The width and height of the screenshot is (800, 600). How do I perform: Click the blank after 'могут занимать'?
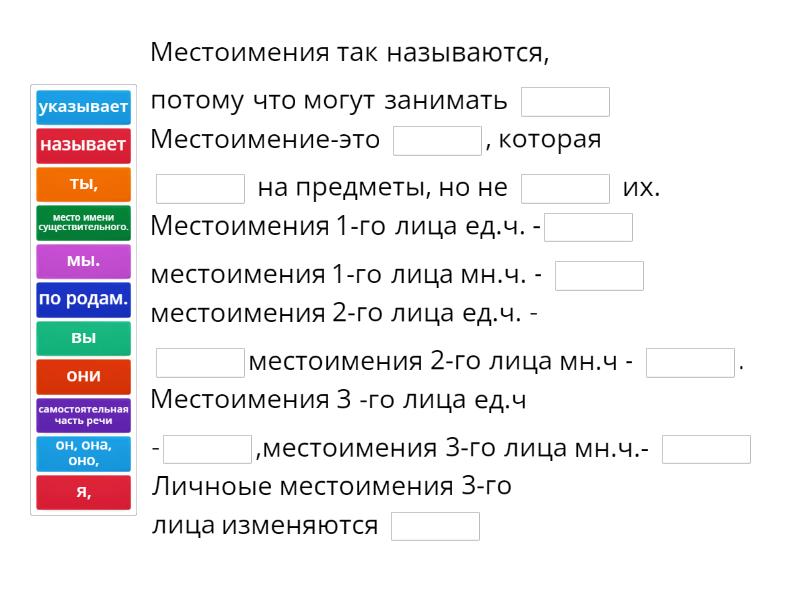[x=565, y=102]
